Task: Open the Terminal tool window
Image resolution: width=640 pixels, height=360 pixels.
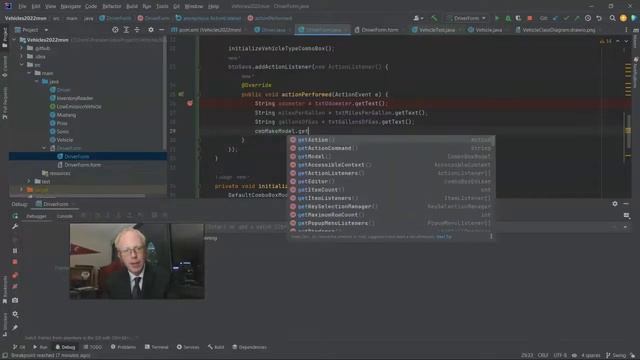Action: coord(157,347)
